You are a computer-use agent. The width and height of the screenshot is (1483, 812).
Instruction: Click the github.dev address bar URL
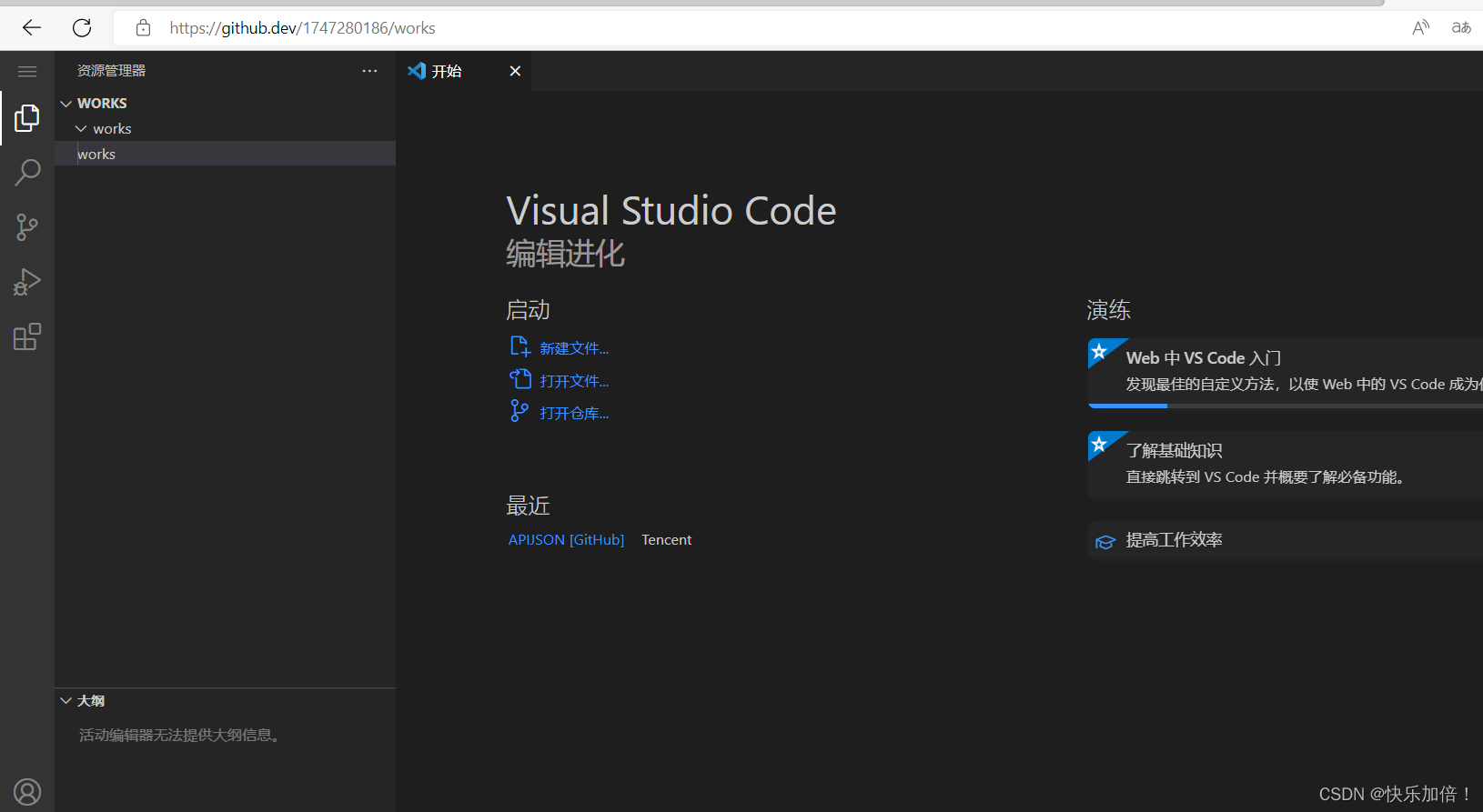302,28
